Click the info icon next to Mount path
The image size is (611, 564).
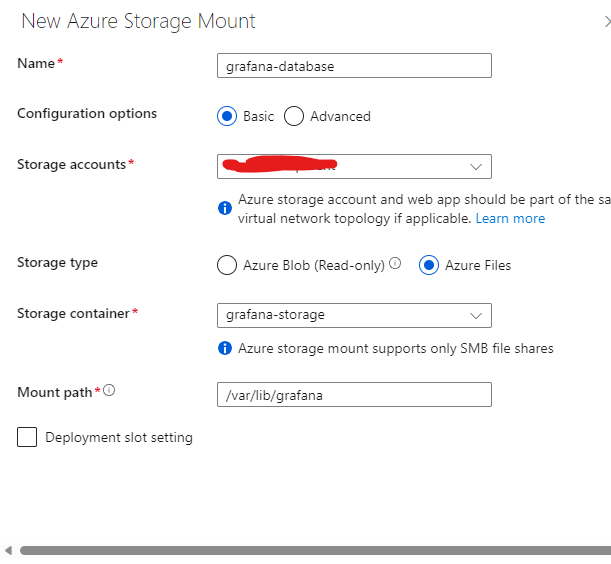[109, 391]
